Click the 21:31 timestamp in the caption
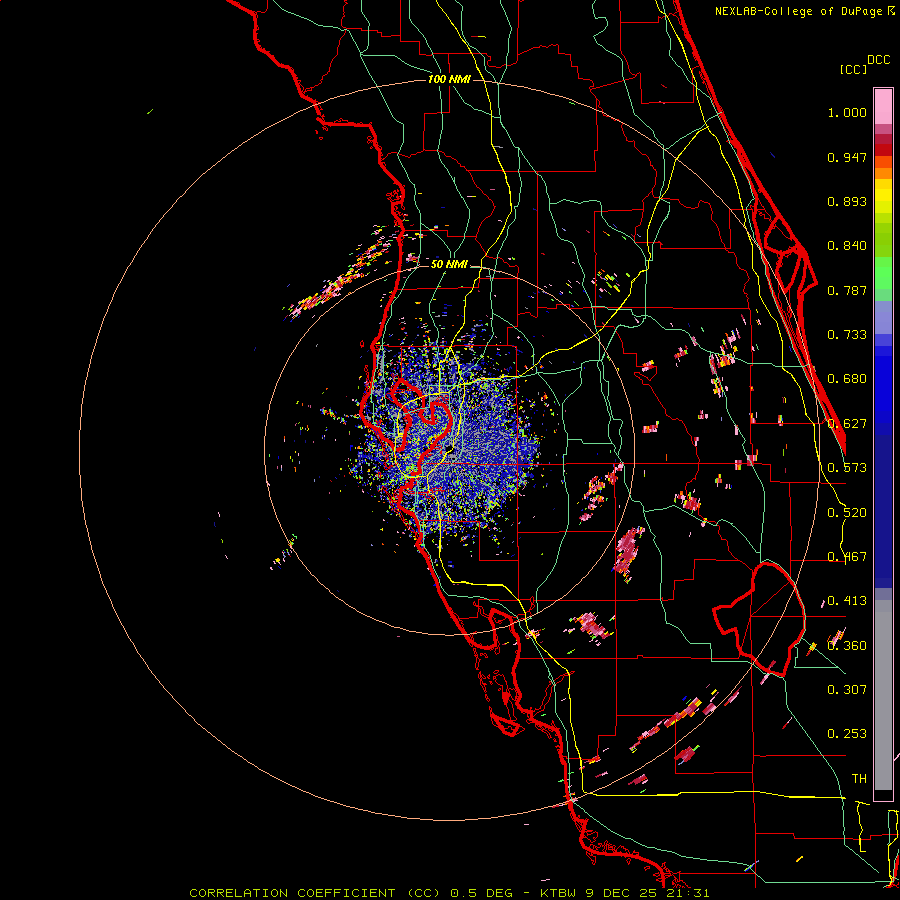900x900 pixels. [690, 893]
